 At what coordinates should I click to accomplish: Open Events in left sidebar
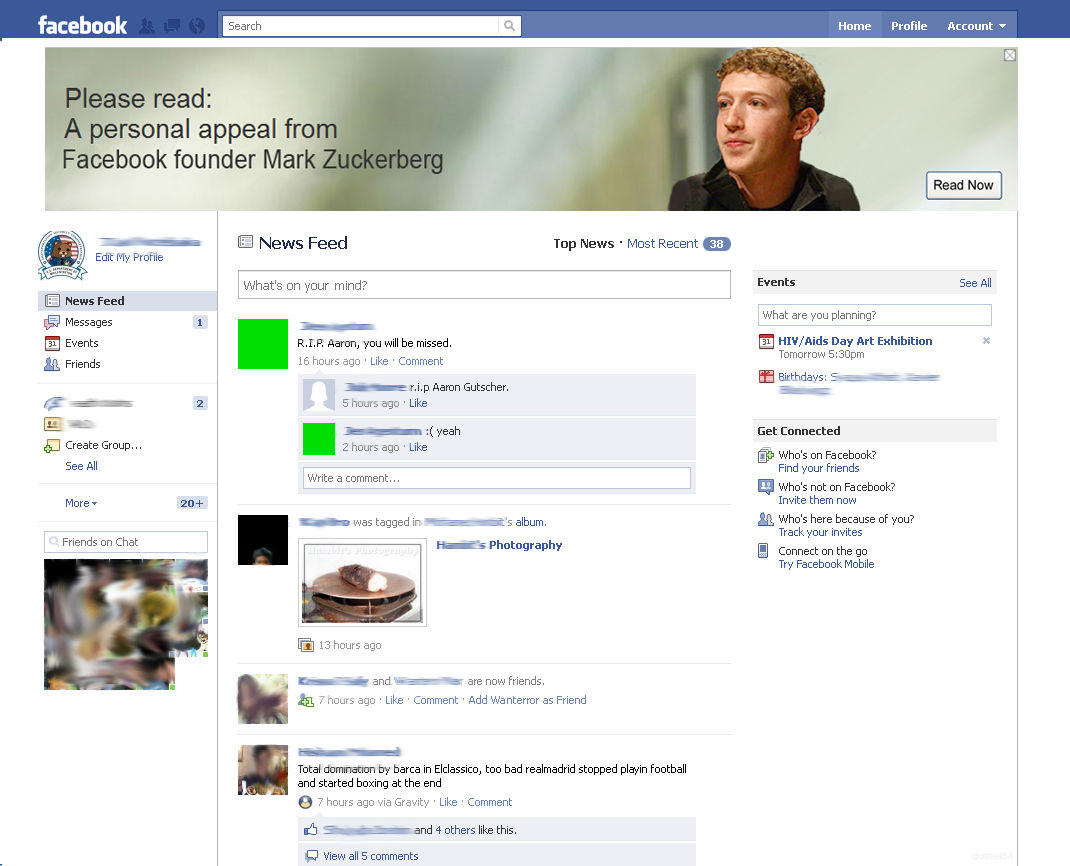[x=81, y=343]
